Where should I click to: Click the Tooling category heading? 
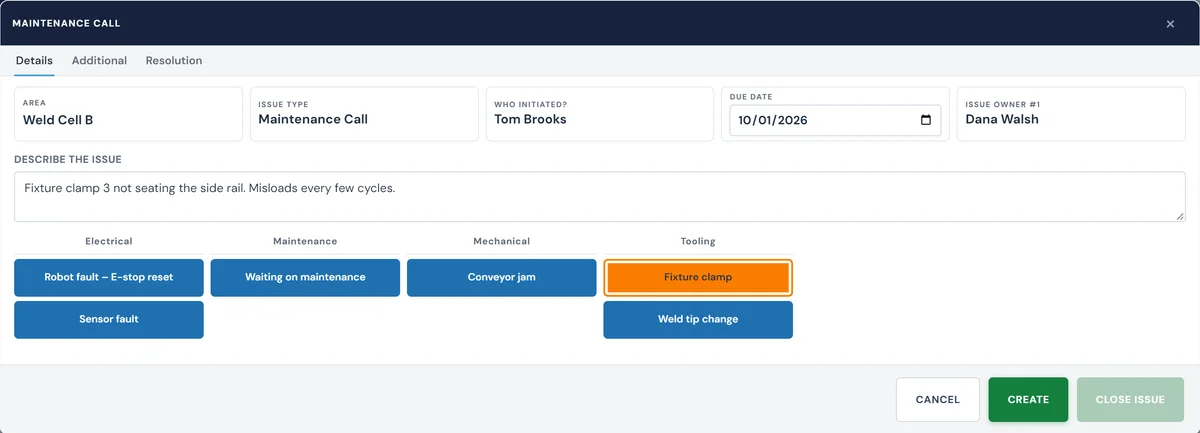(698, 242)
